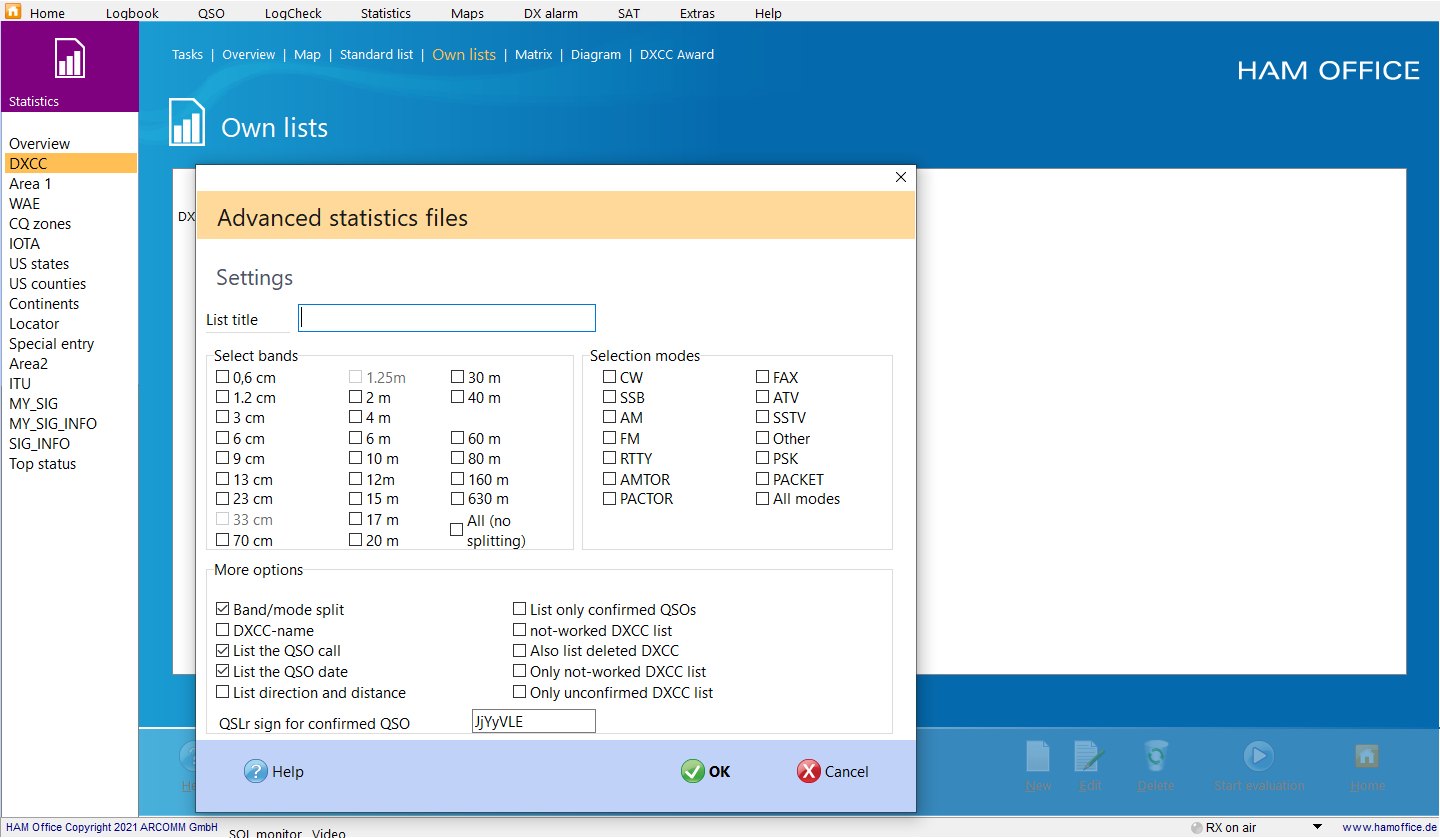Viewport: 1440px width, 838px height.
Task: Select IOTA in the statistics sidebar
Action: click(70, 244)
